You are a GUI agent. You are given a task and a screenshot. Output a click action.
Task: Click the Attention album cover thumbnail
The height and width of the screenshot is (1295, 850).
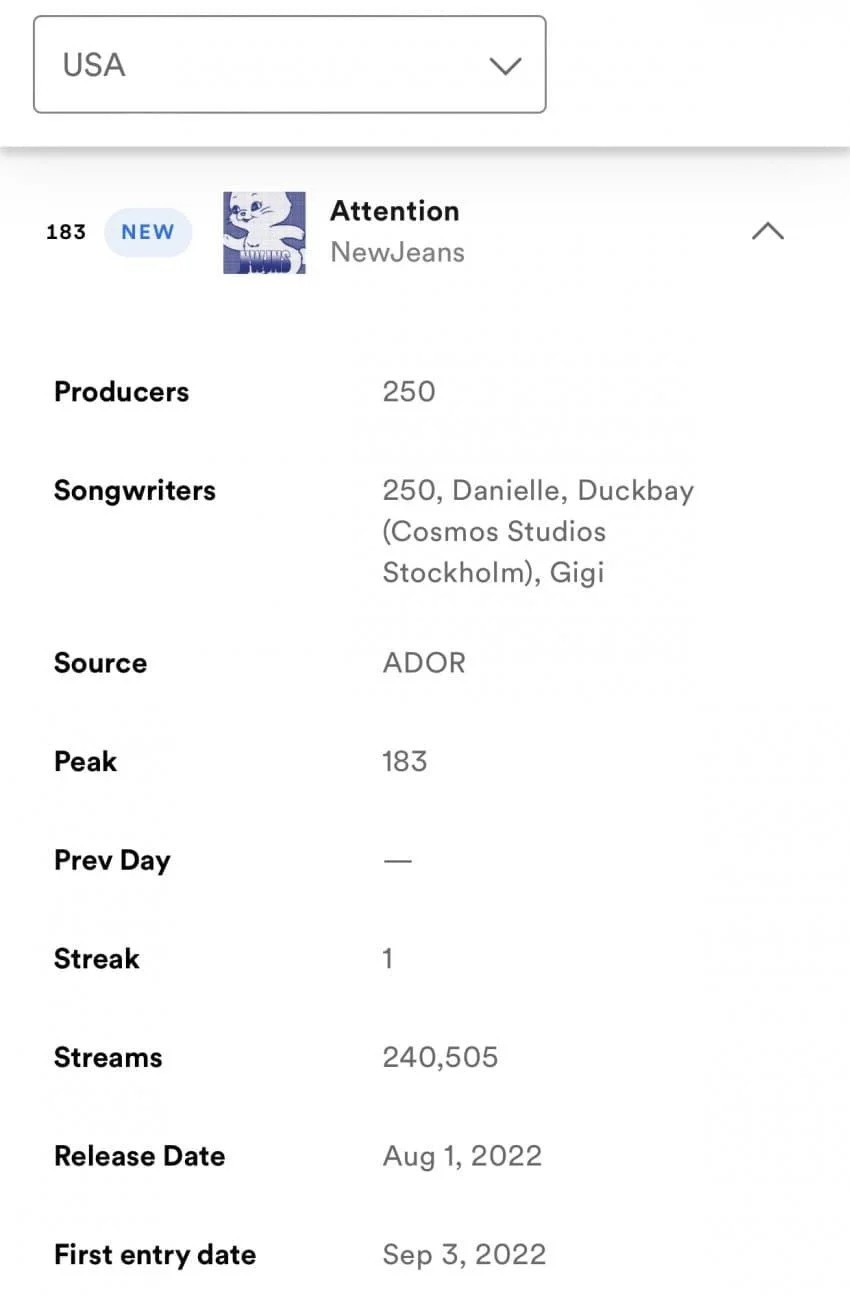[264, 232]
